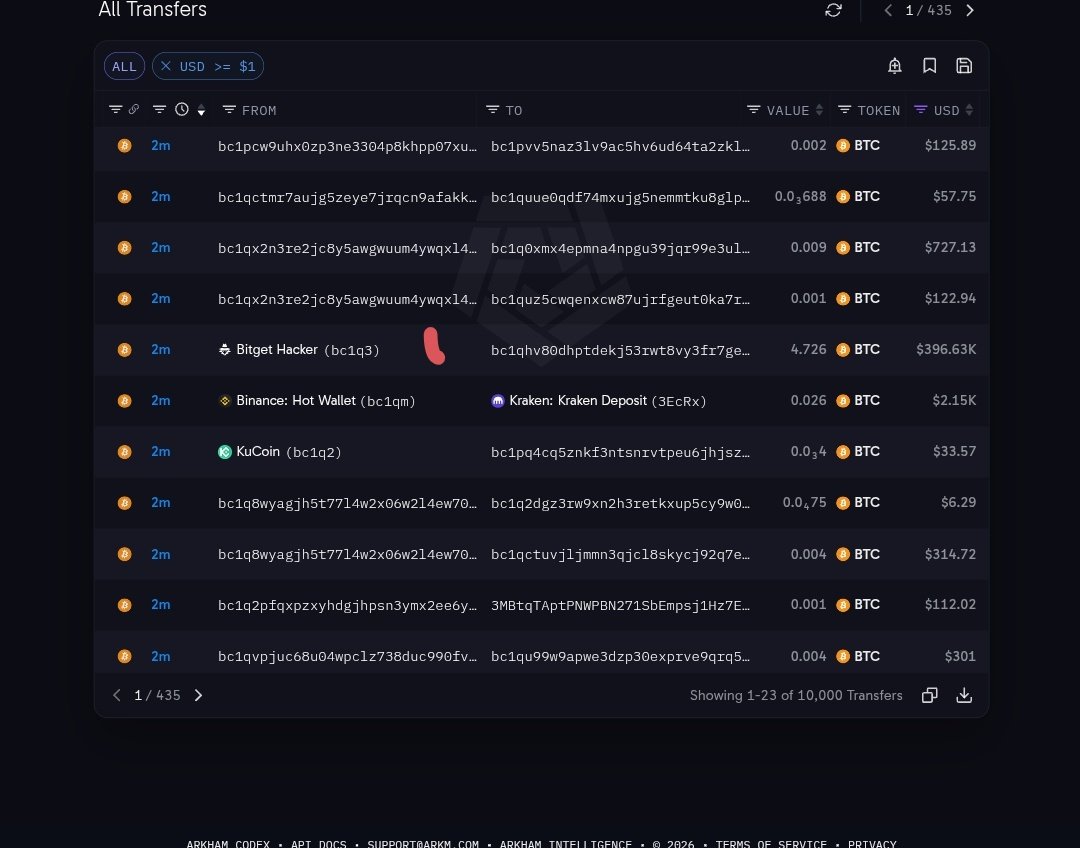This screenshot has width=1080, height=848.
Task: Click Bitcoin chain icon in $125.89 row
Action: [125, 145]
